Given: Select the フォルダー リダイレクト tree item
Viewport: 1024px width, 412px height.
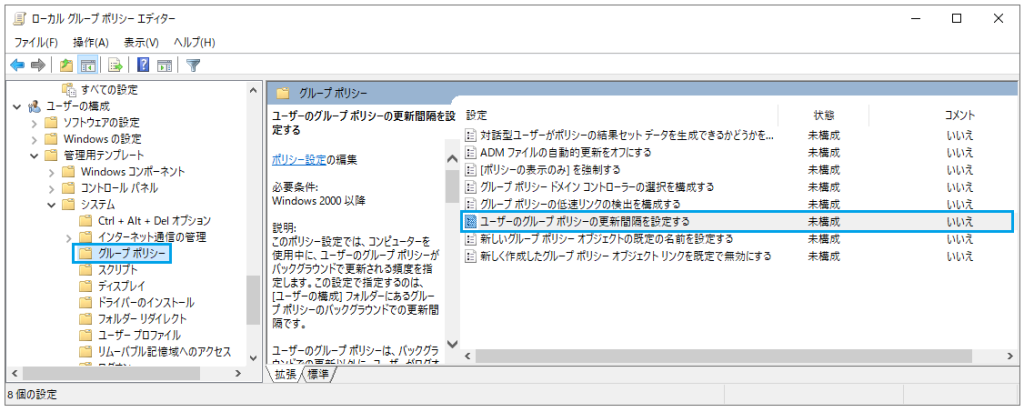Looking at the screenshot, I should (142, 319).
